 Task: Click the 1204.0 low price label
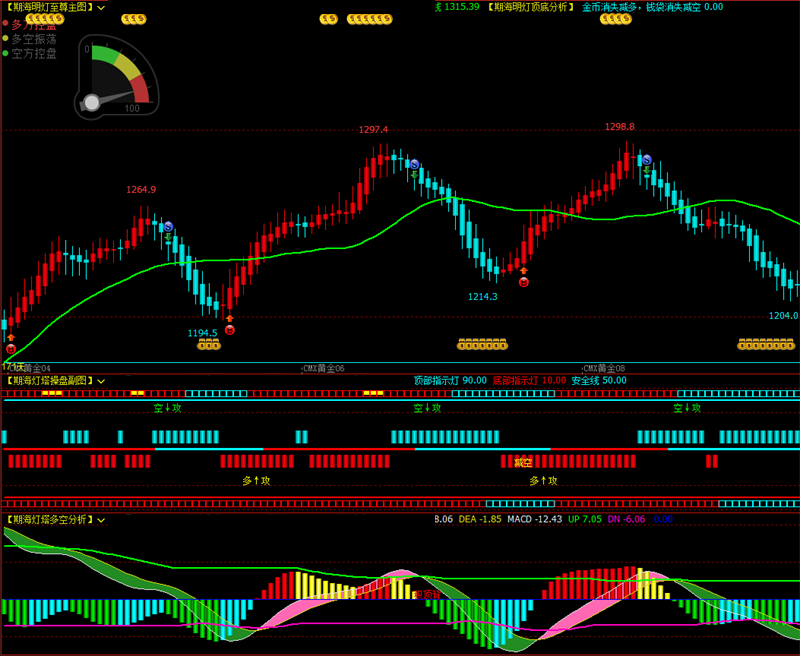[x=783, y=316]
